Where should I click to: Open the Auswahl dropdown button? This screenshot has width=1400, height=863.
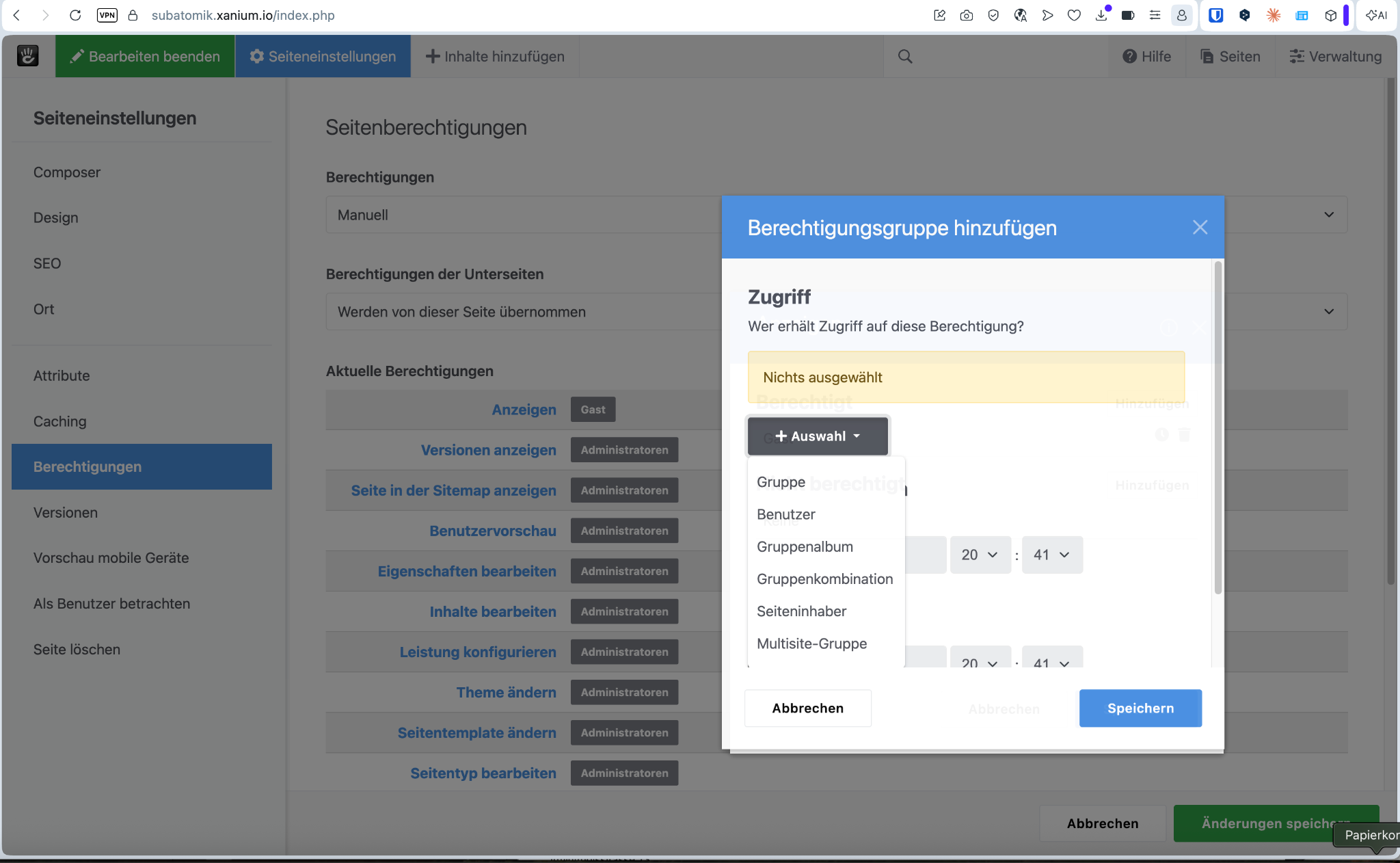coord(818,436)
